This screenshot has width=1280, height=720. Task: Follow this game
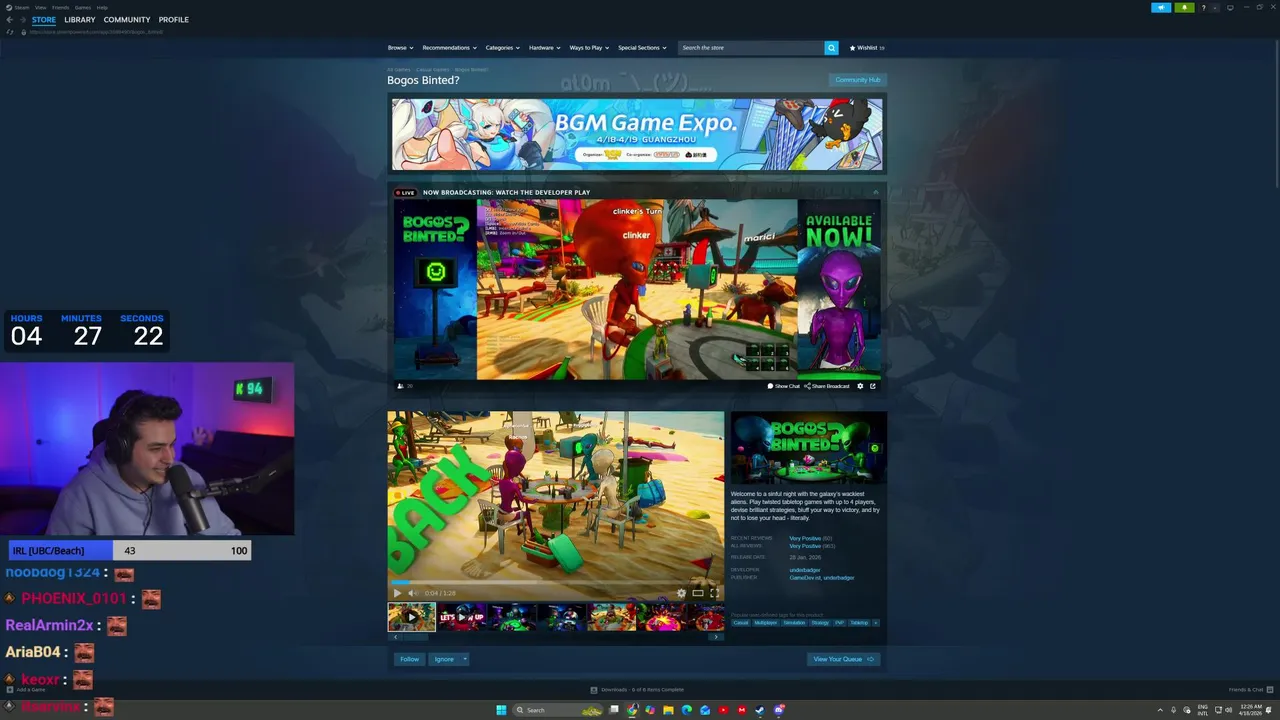409,659
